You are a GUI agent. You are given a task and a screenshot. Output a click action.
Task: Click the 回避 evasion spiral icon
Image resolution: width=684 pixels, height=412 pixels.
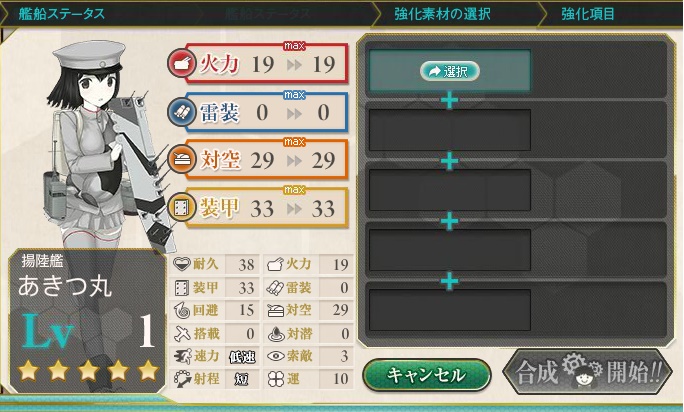click(x=182, y=310)
